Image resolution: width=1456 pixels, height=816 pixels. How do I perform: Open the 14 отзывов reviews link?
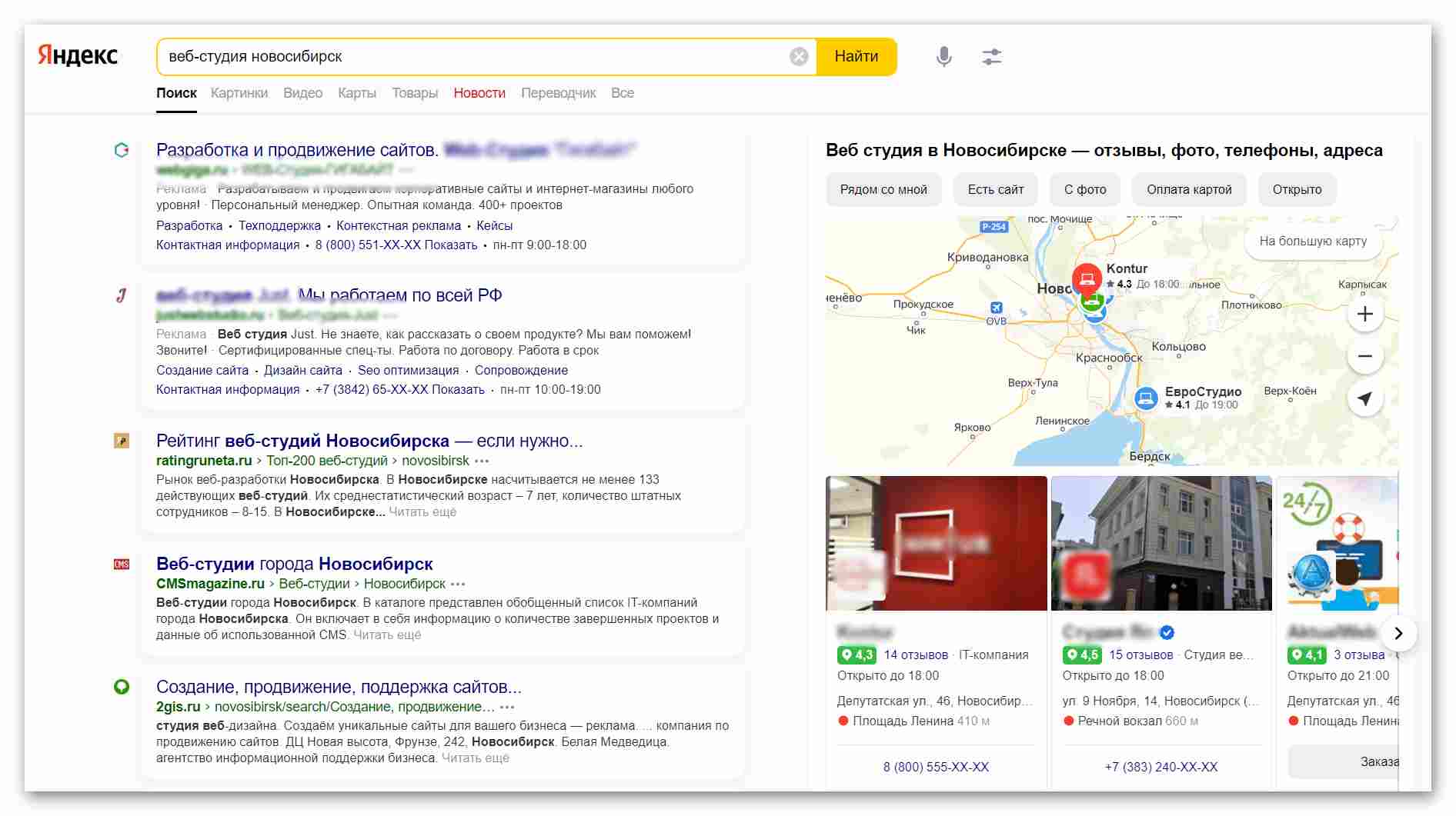coord(916,654)
